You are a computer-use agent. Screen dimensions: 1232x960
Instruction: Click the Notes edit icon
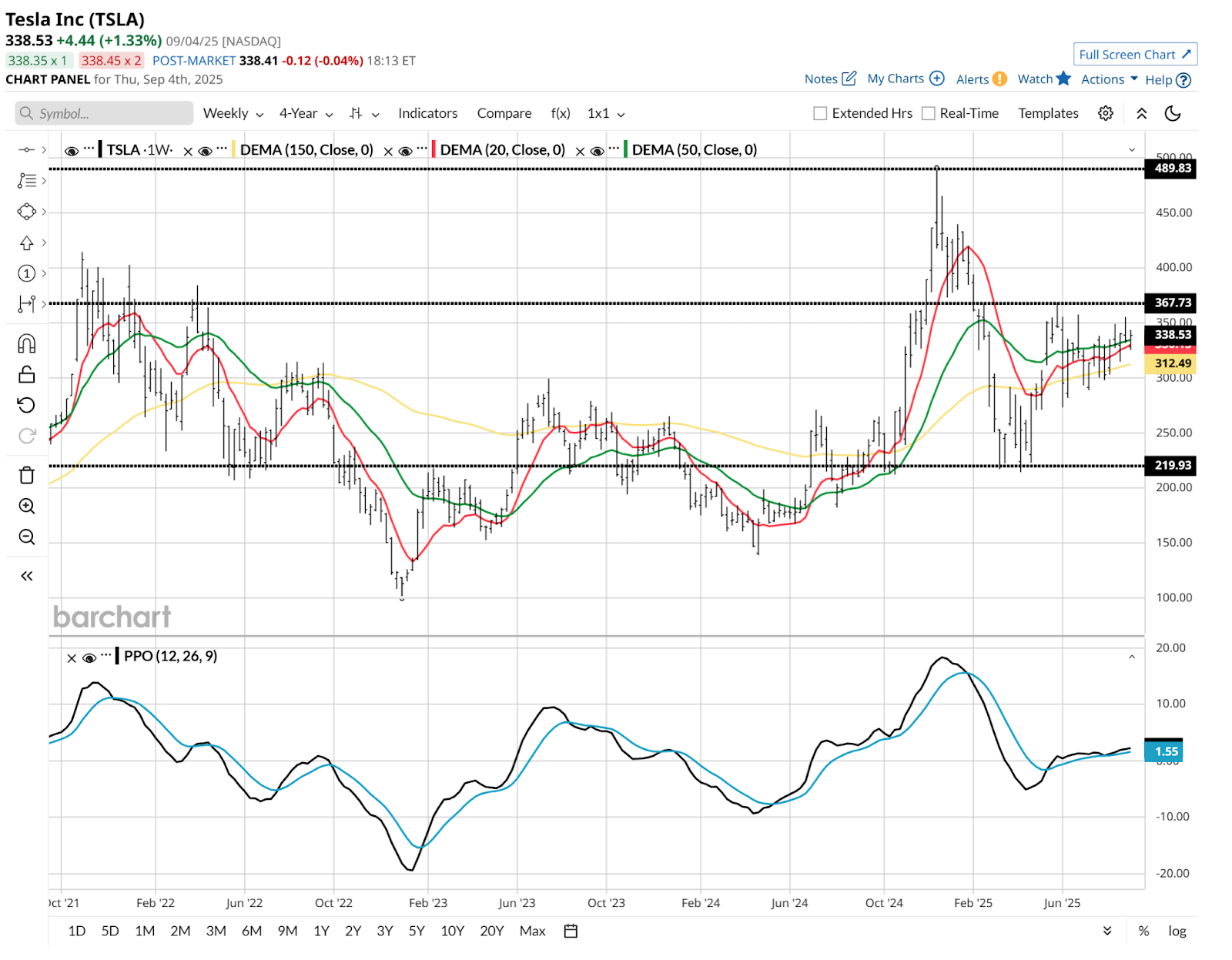coord(849,79)
